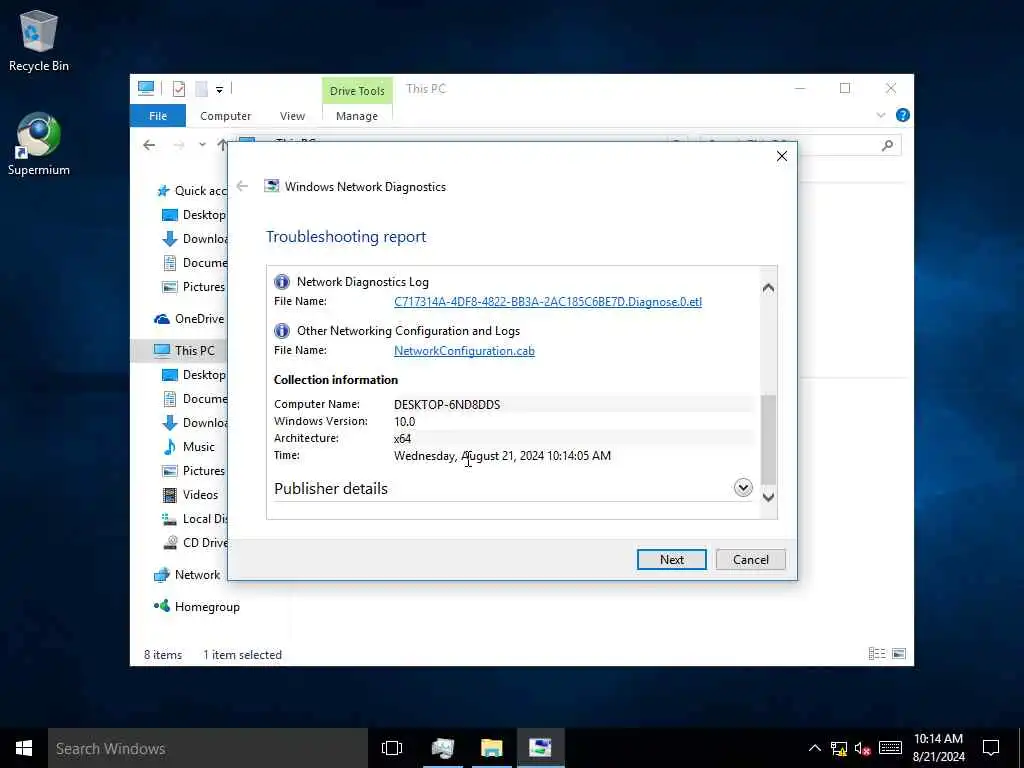Open Explorer recent locations dropdown
This screenshot has height=768, width=1024.
202,145
